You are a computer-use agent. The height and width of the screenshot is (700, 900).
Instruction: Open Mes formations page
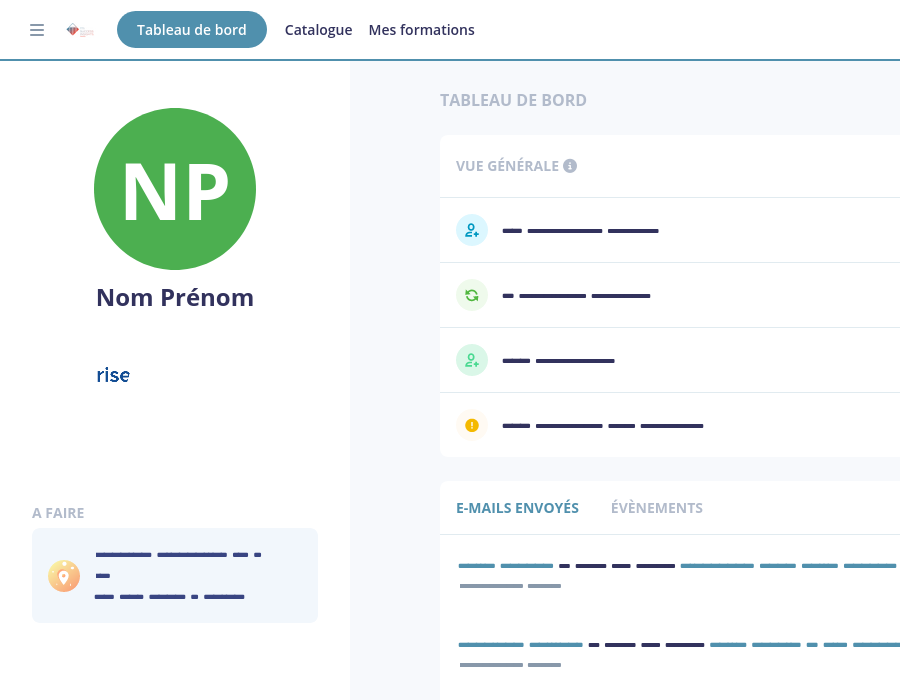[421, 30]
